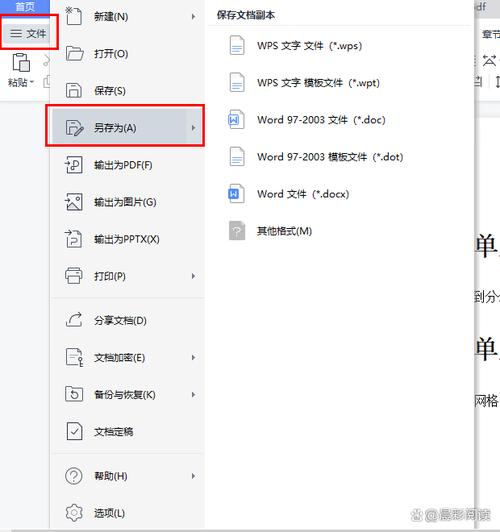Click the 保存文档副本 header text

[x=246, y=15]
